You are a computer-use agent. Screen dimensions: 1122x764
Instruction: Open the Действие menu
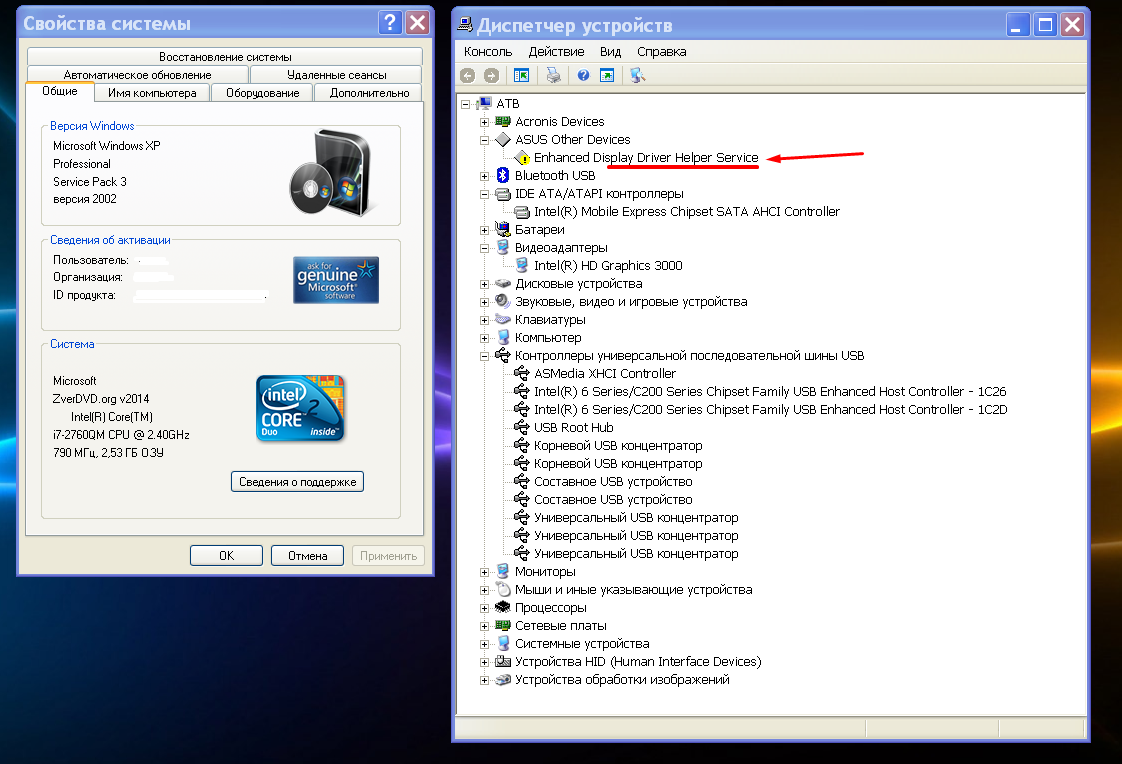(556, 52)
